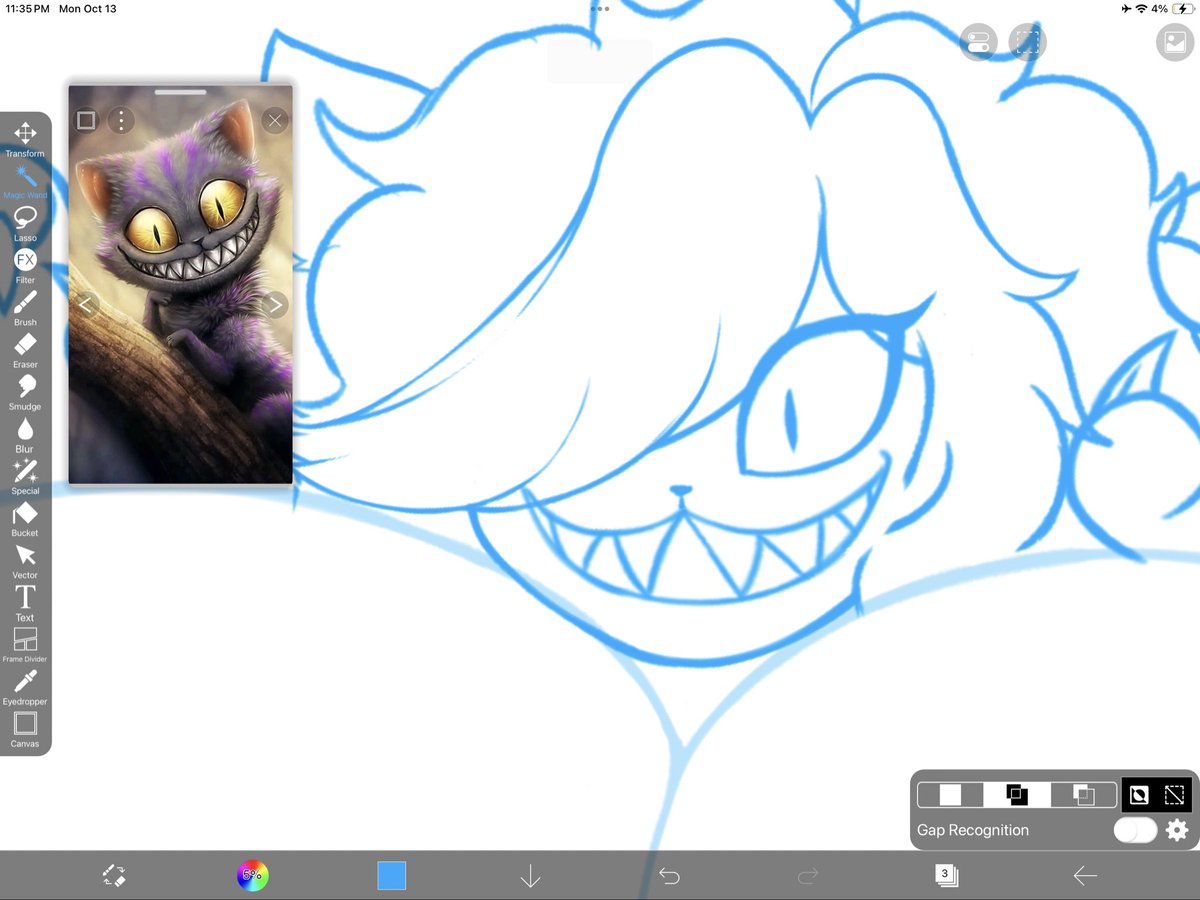Open the reference image icon at top right

[x=1175, y=42]
